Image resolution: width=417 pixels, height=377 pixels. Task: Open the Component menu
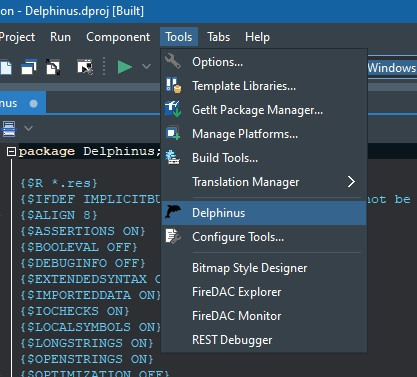pyautogui.click(x=118, y=37)
